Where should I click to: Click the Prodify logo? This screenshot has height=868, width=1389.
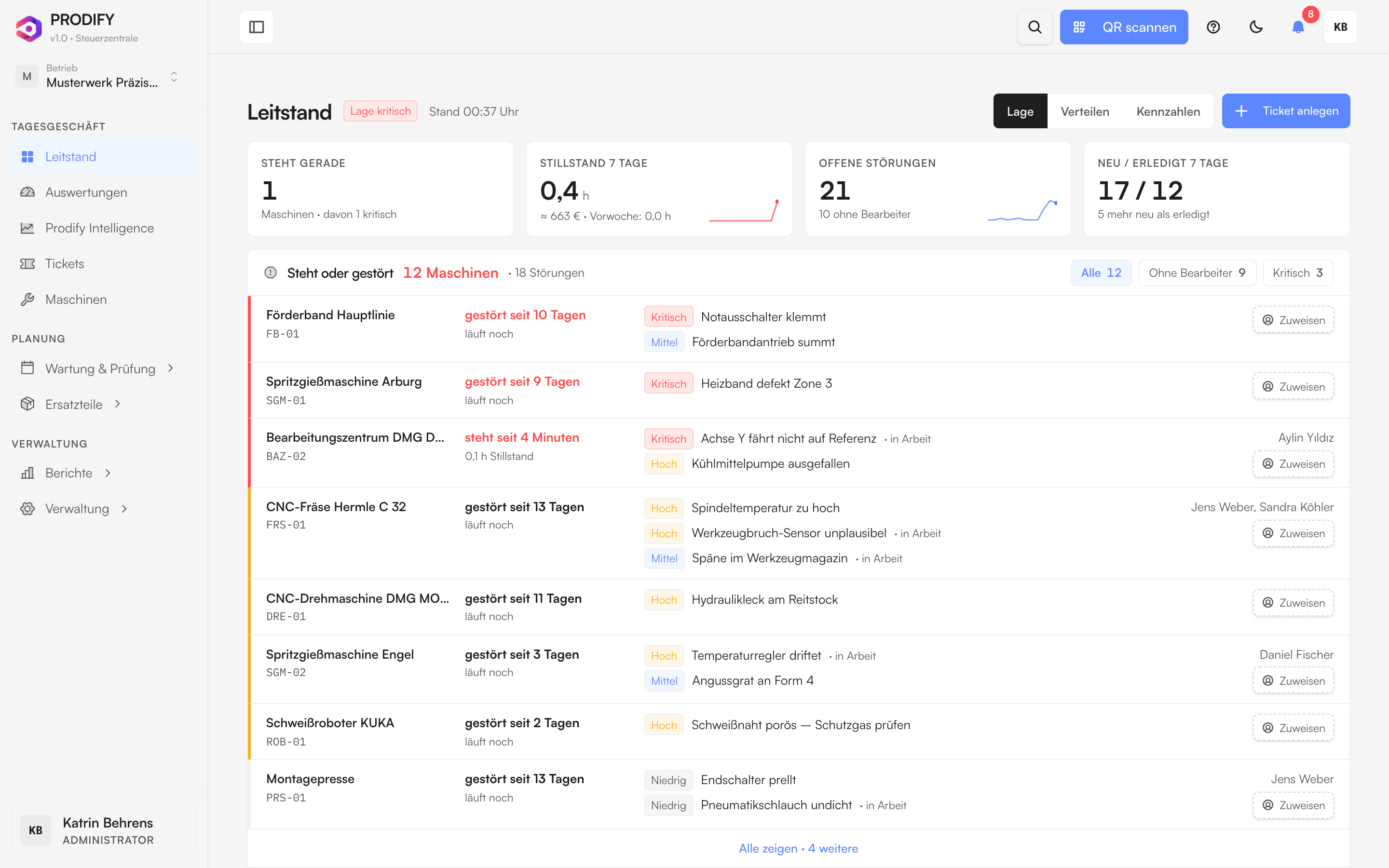point(29,28)
